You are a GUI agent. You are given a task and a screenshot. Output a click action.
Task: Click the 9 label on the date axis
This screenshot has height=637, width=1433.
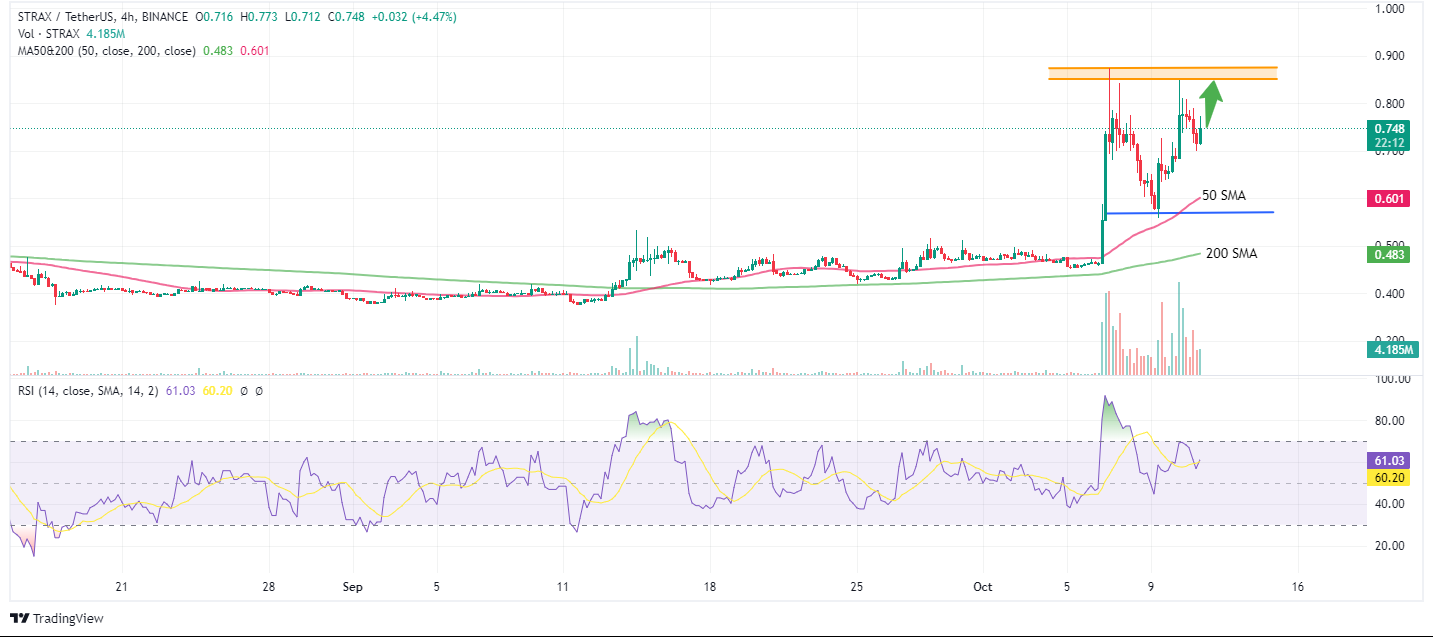1151,586
